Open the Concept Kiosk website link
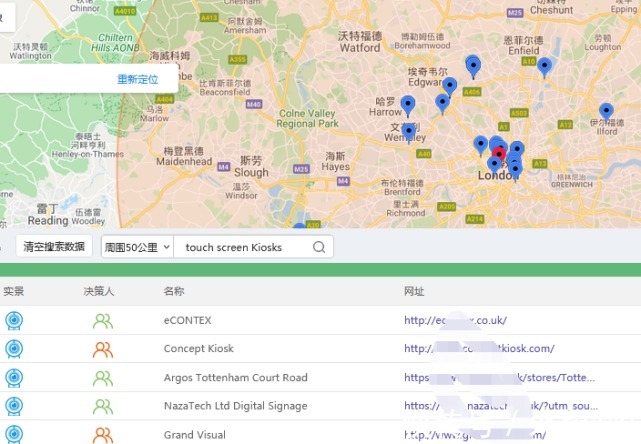Screen dimensions: 641x444 click(x=479, y=348)
